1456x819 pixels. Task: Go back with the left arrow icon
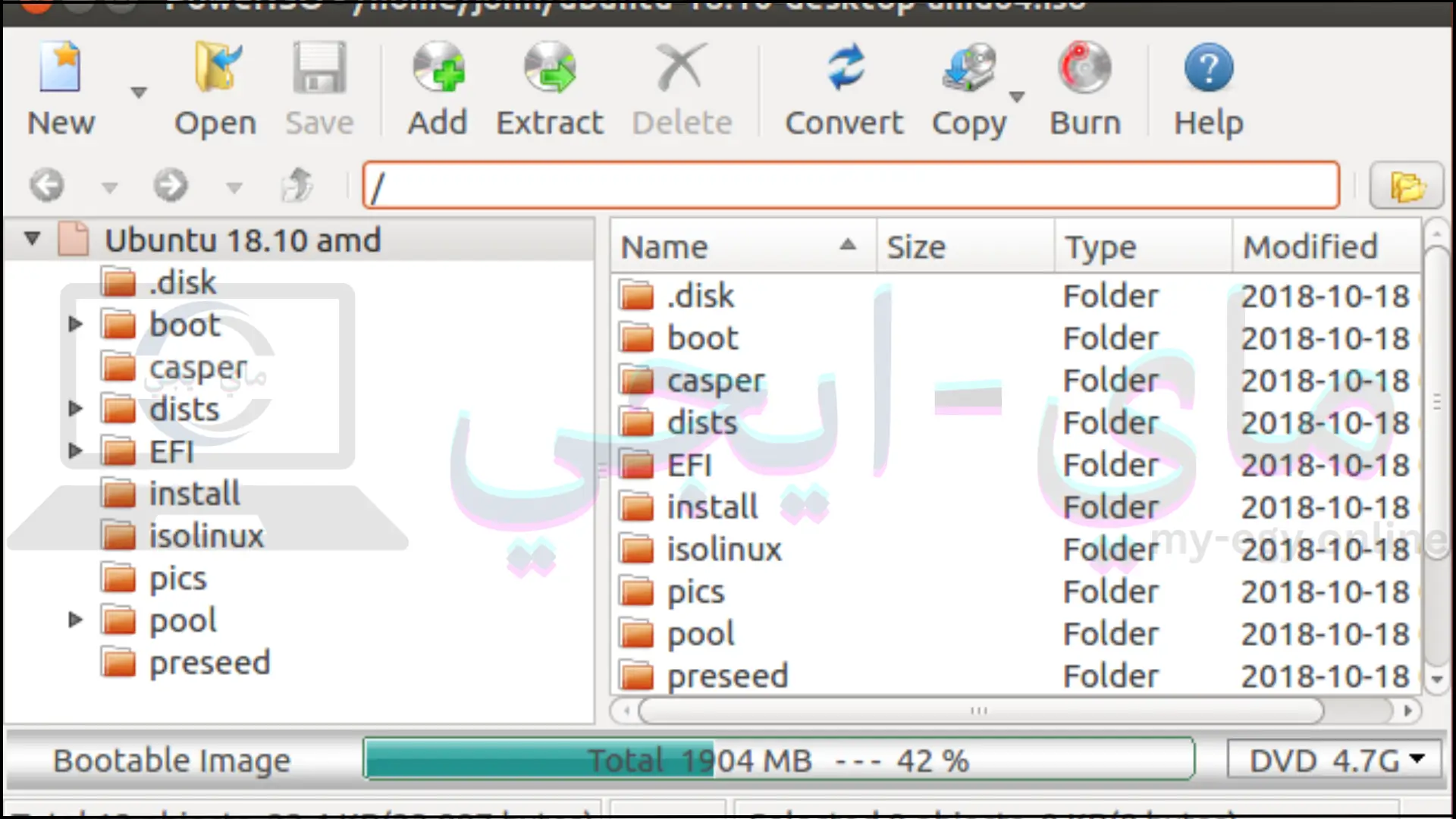tap(47, 185)
